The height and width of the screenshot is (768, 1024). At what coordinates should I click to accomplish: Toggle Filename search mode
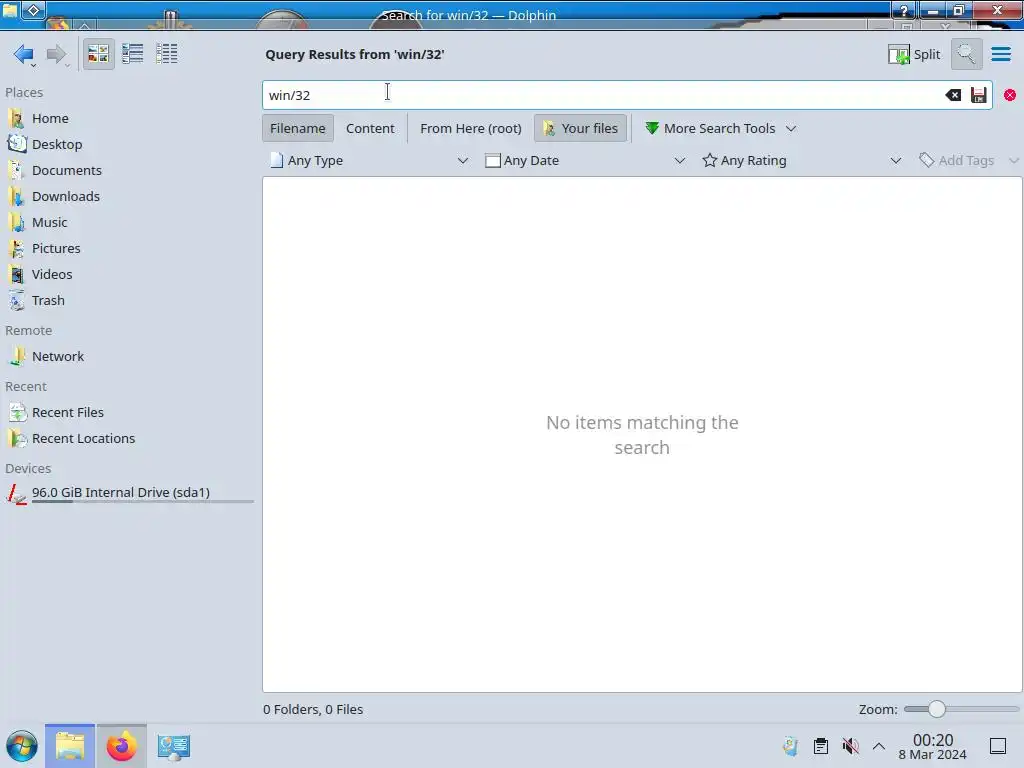pyautogui.click(x=298, y=128)
